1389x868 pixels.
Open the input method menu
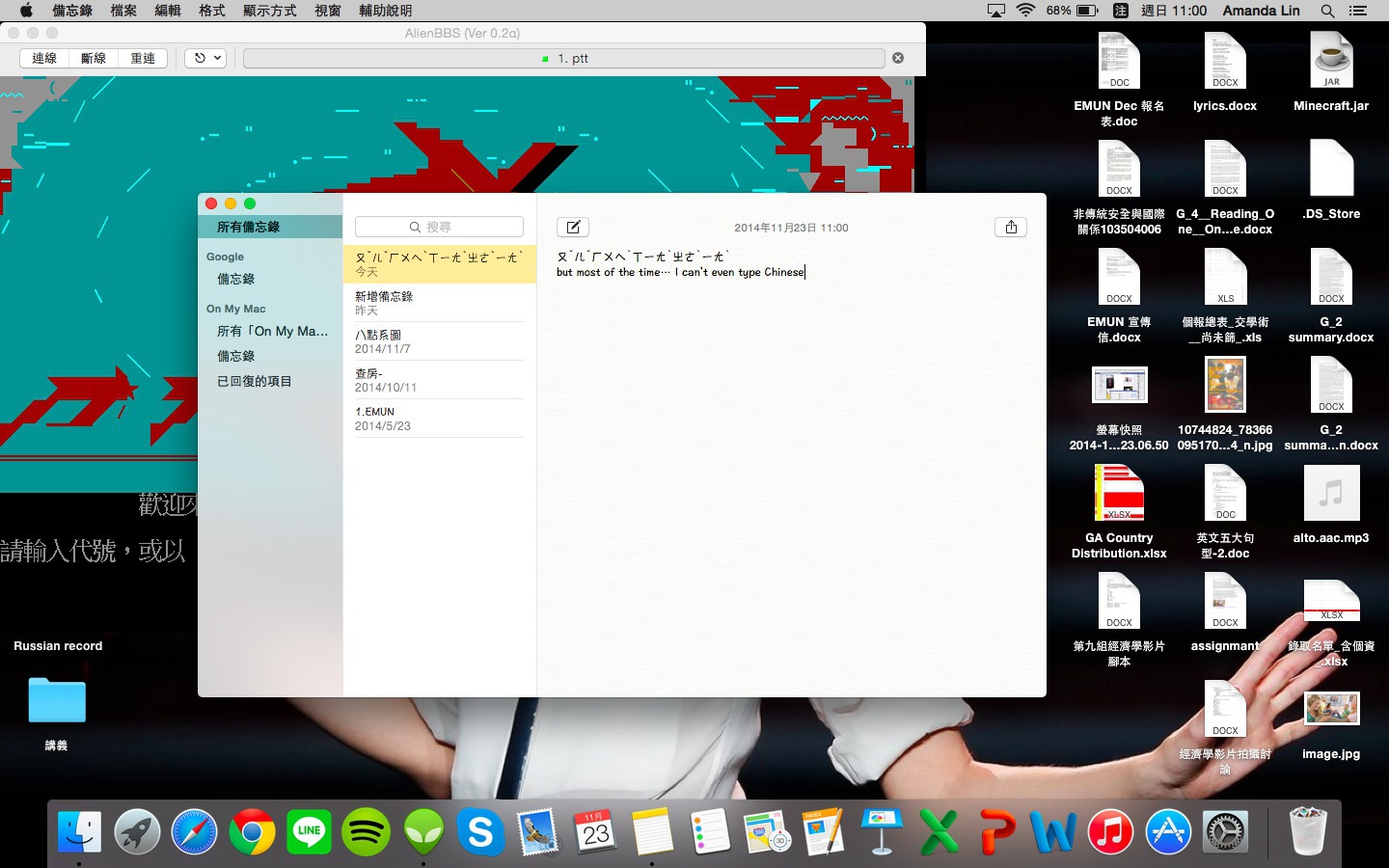(1120, 11)
